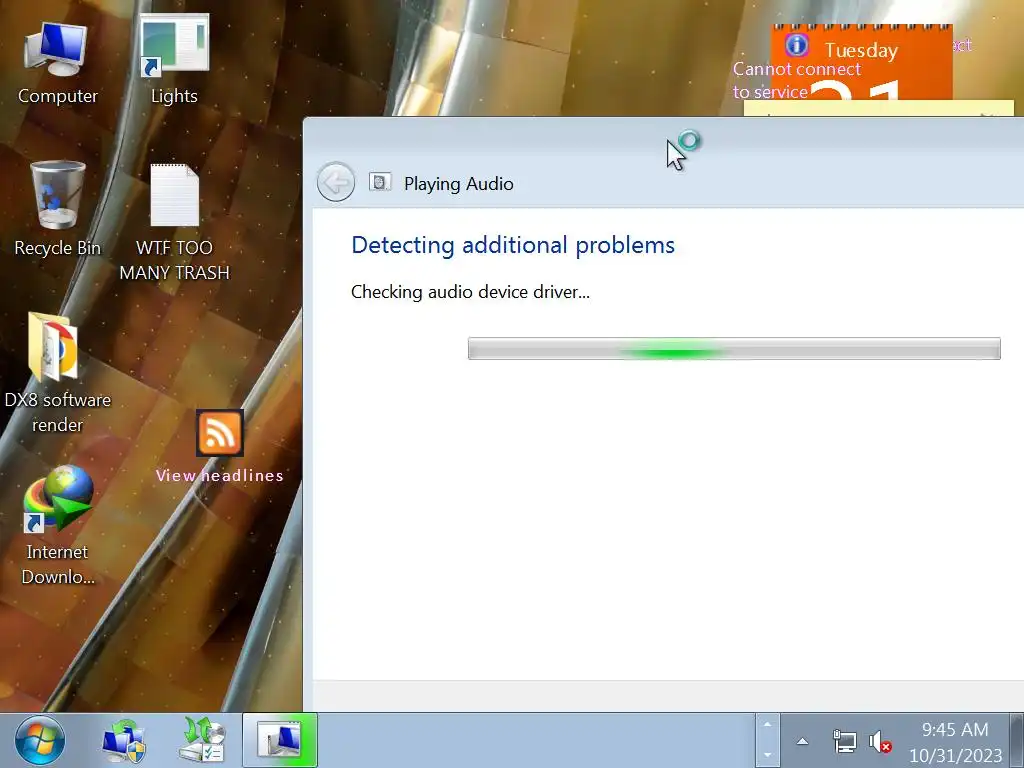Open the disc checklist taskbar icon
Image resolution: width=1024 pixels, height=768 pixels.
pos(202,741)
